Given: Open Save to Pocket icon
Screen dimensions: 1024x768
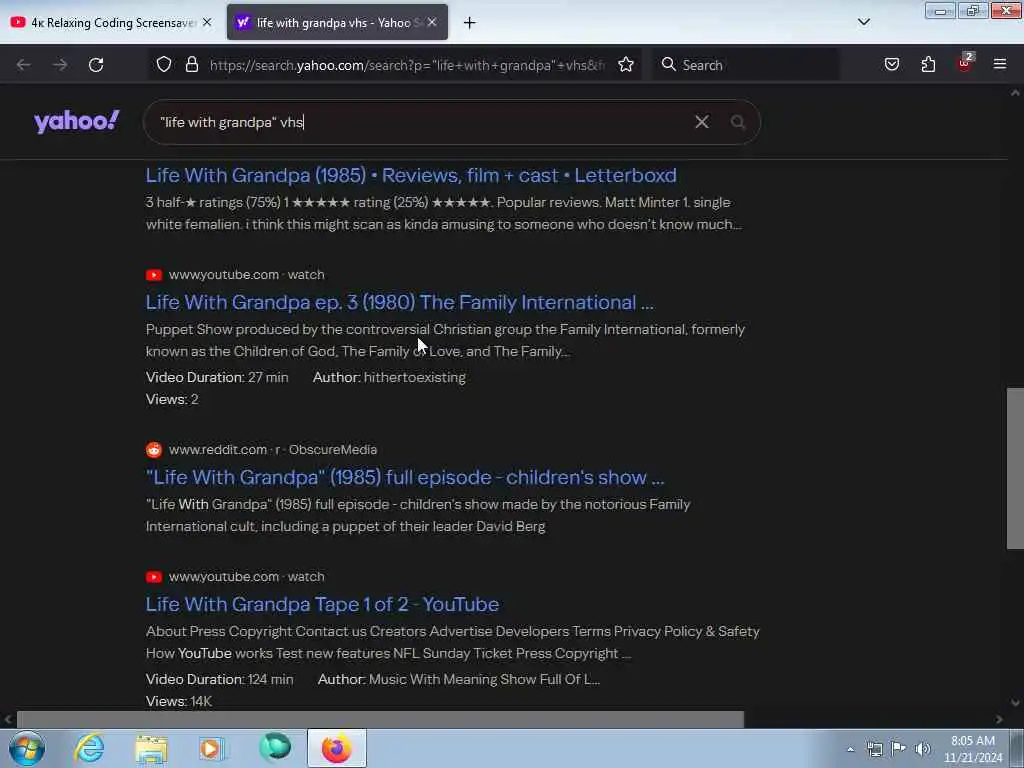Looking at the screenshot, I should [x=891, y=64].
